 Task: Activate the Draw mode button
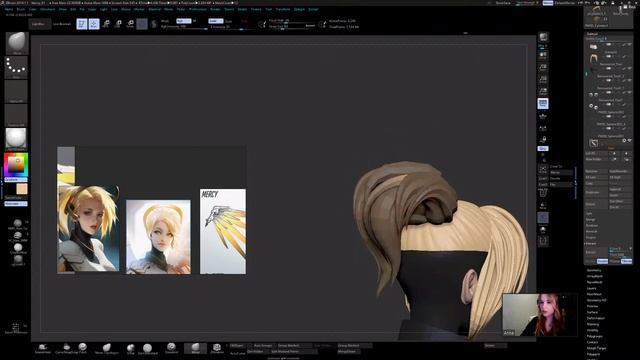click(x=94, y=24)
